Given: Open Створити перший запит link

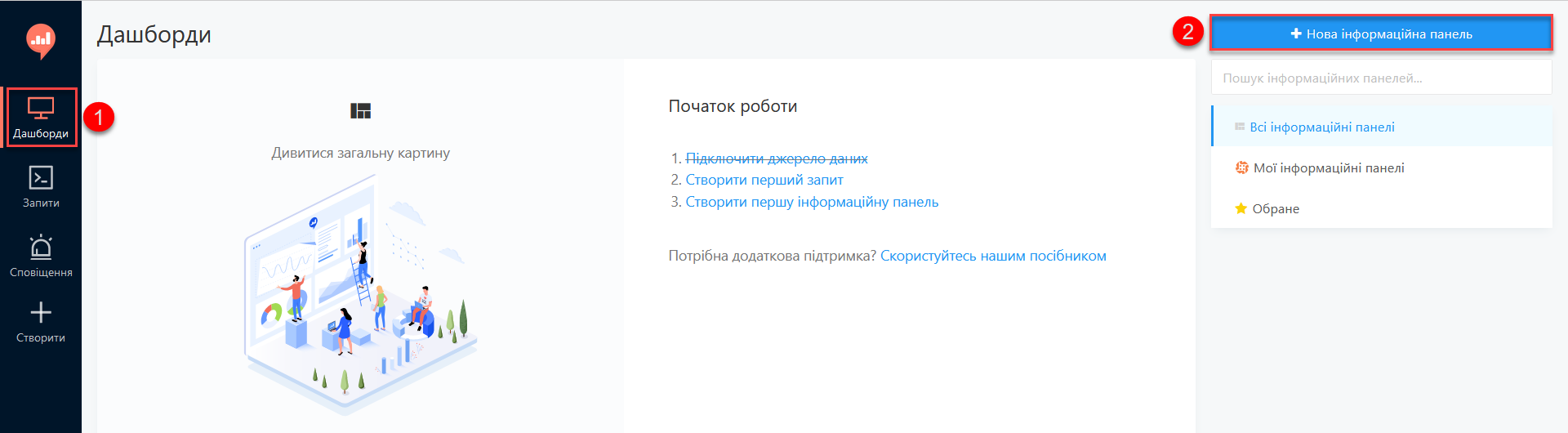Looking at the screenshot, I should pyautogui.click(x=764, y=180).
